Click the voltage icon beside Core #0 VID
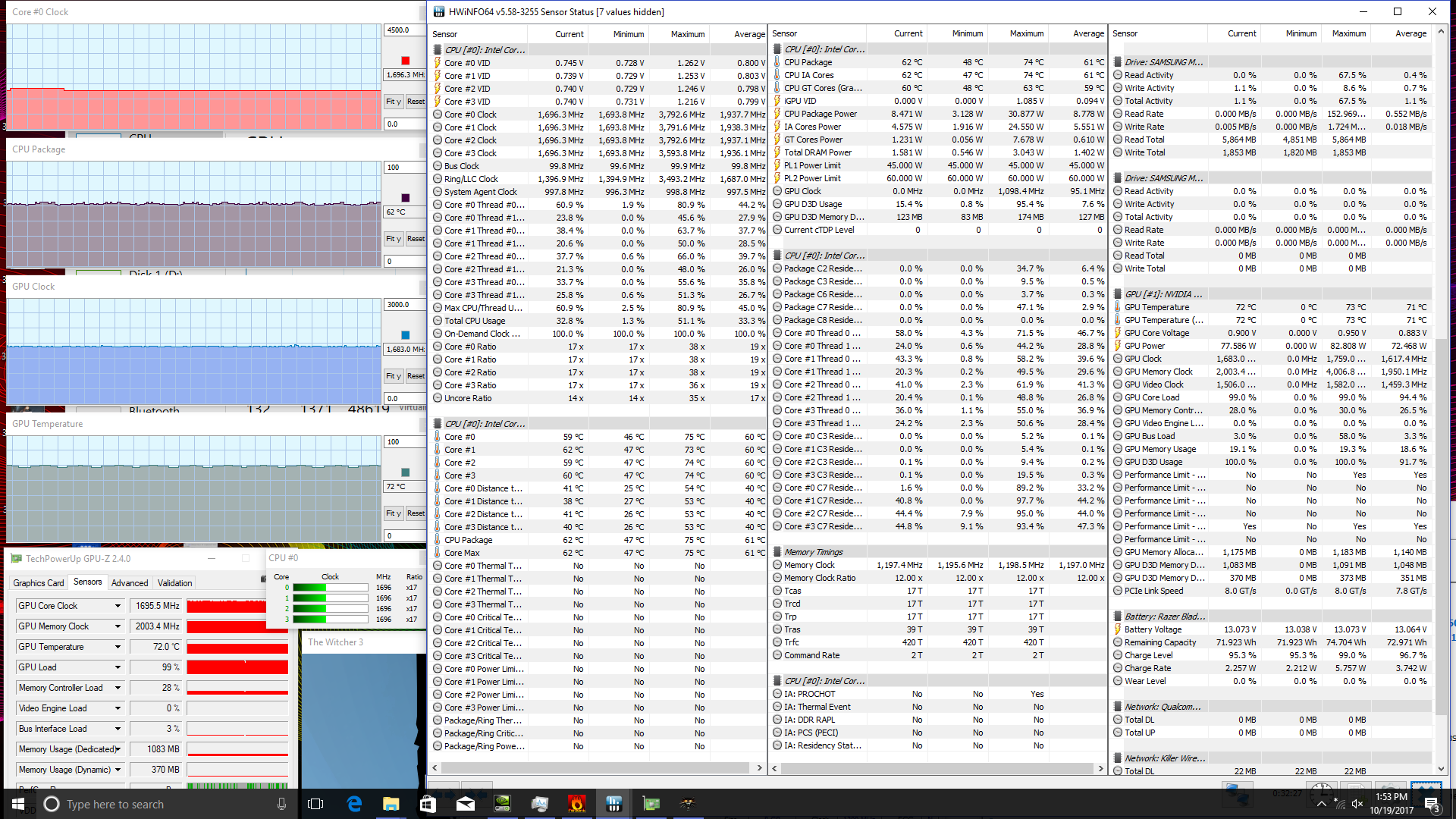Screen dimensions: 1456x819 (x=438, y=63)
